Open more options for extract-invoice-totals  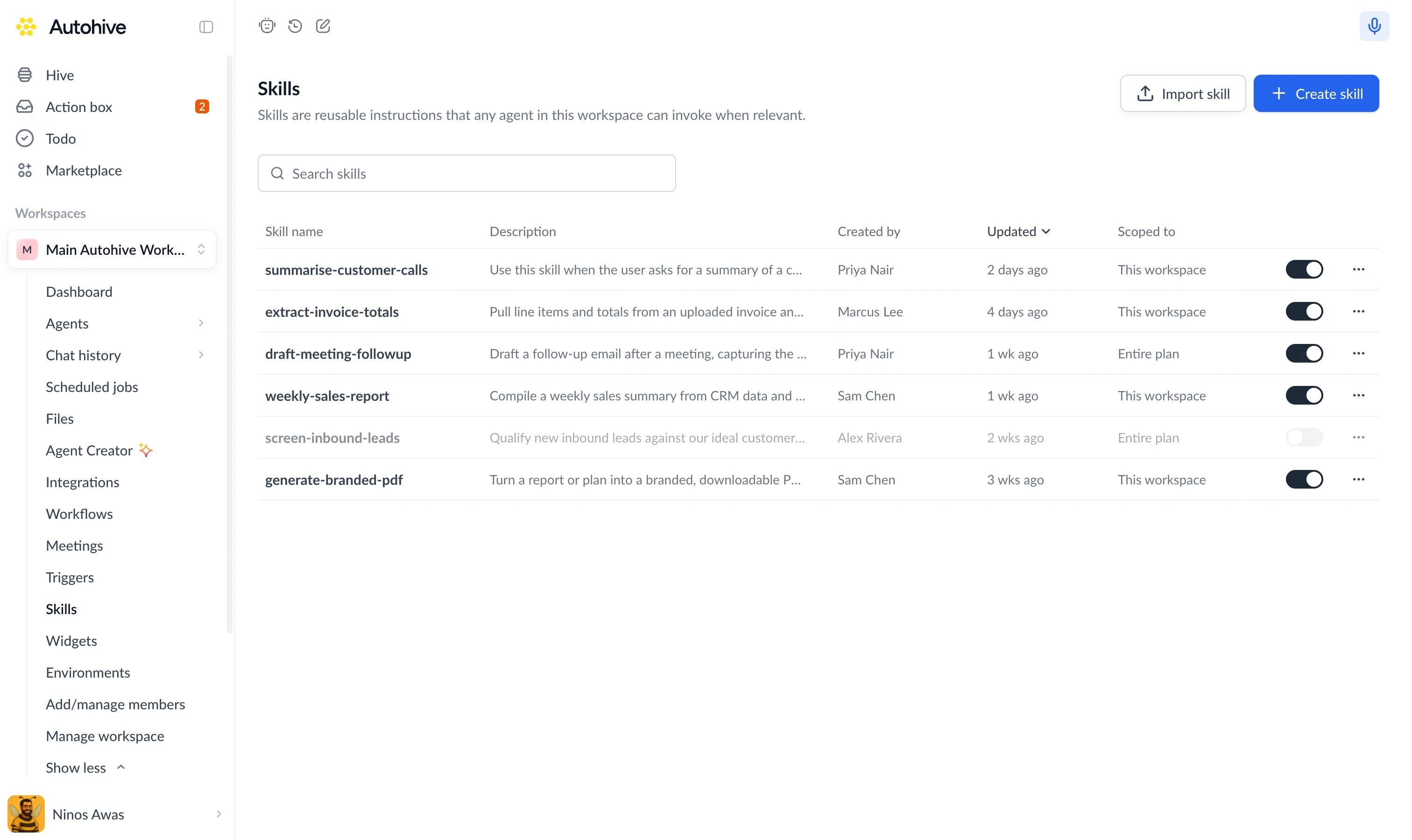1358,311
